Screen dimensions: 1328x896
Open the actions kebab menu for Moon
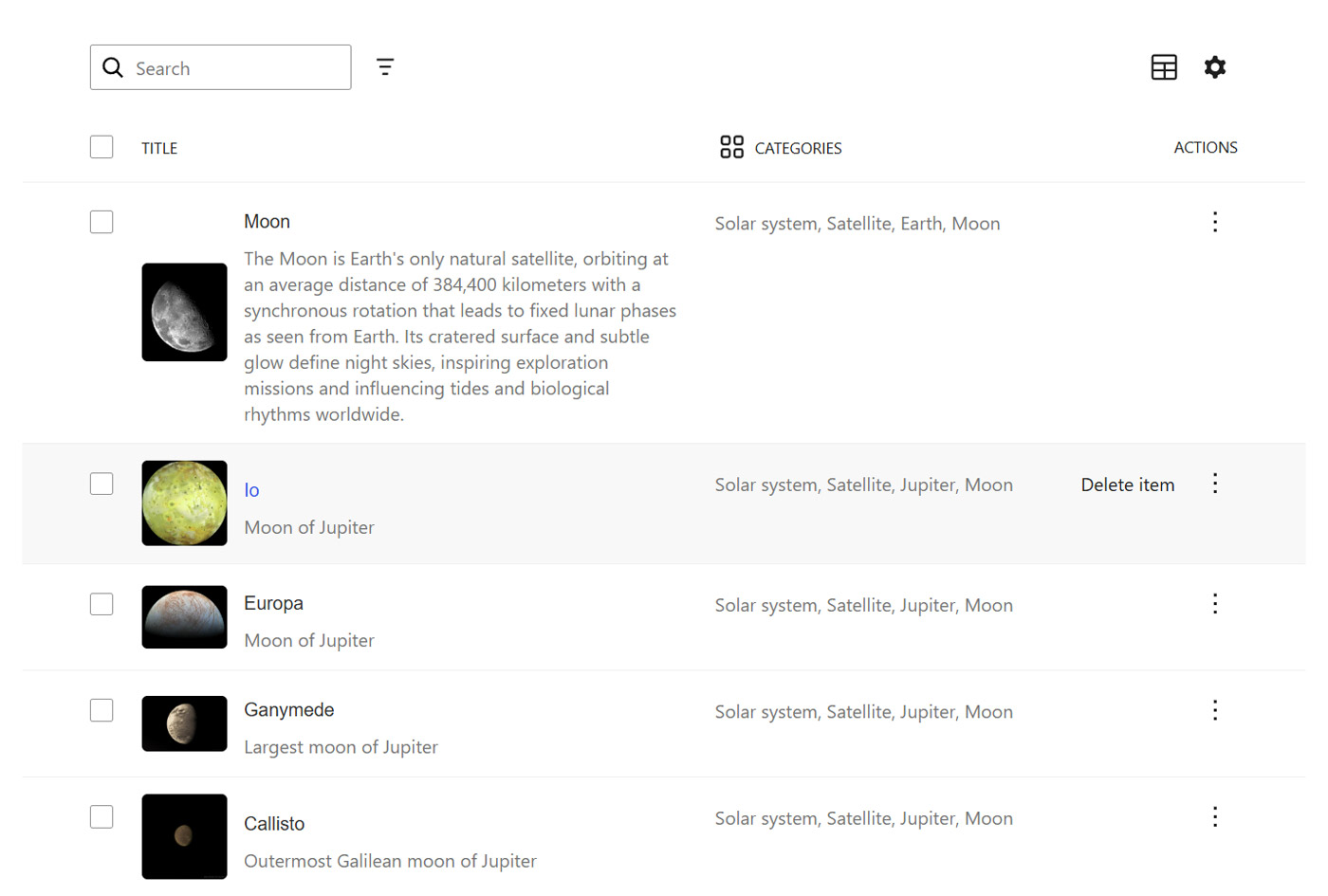point(1215,221)
